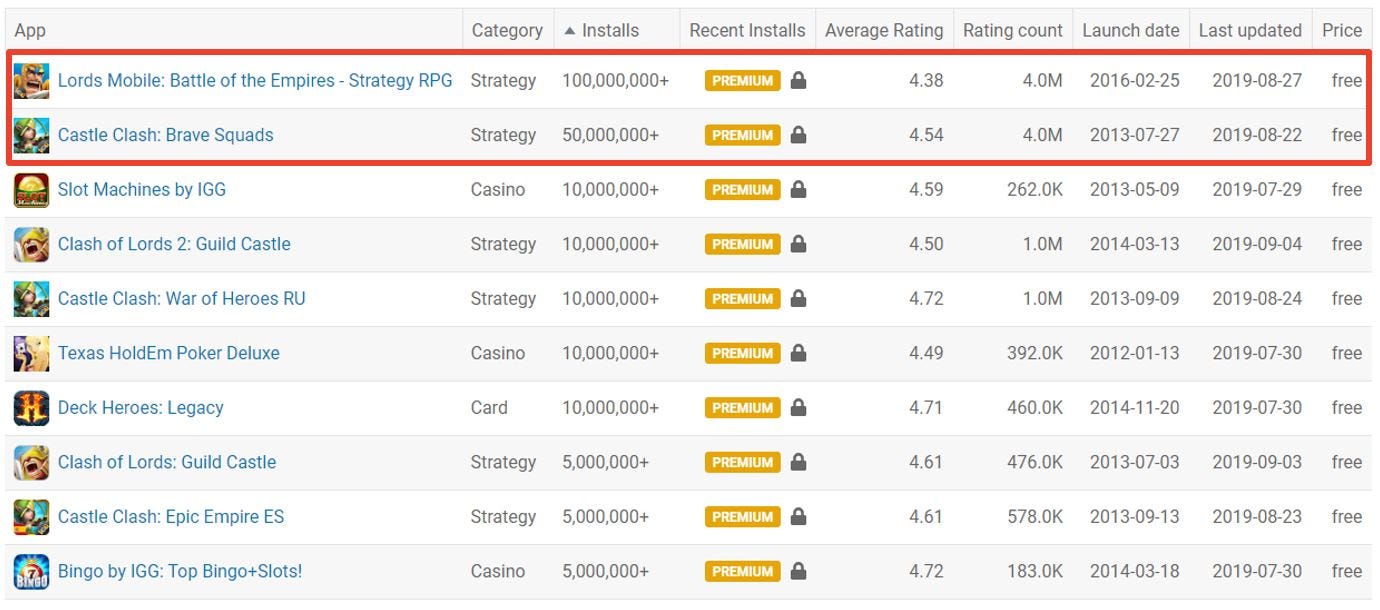Click the lock icon in Castle Clash: Brave Squads row
This screenshot has height=610, width=1380.
(x=798, y=134)
